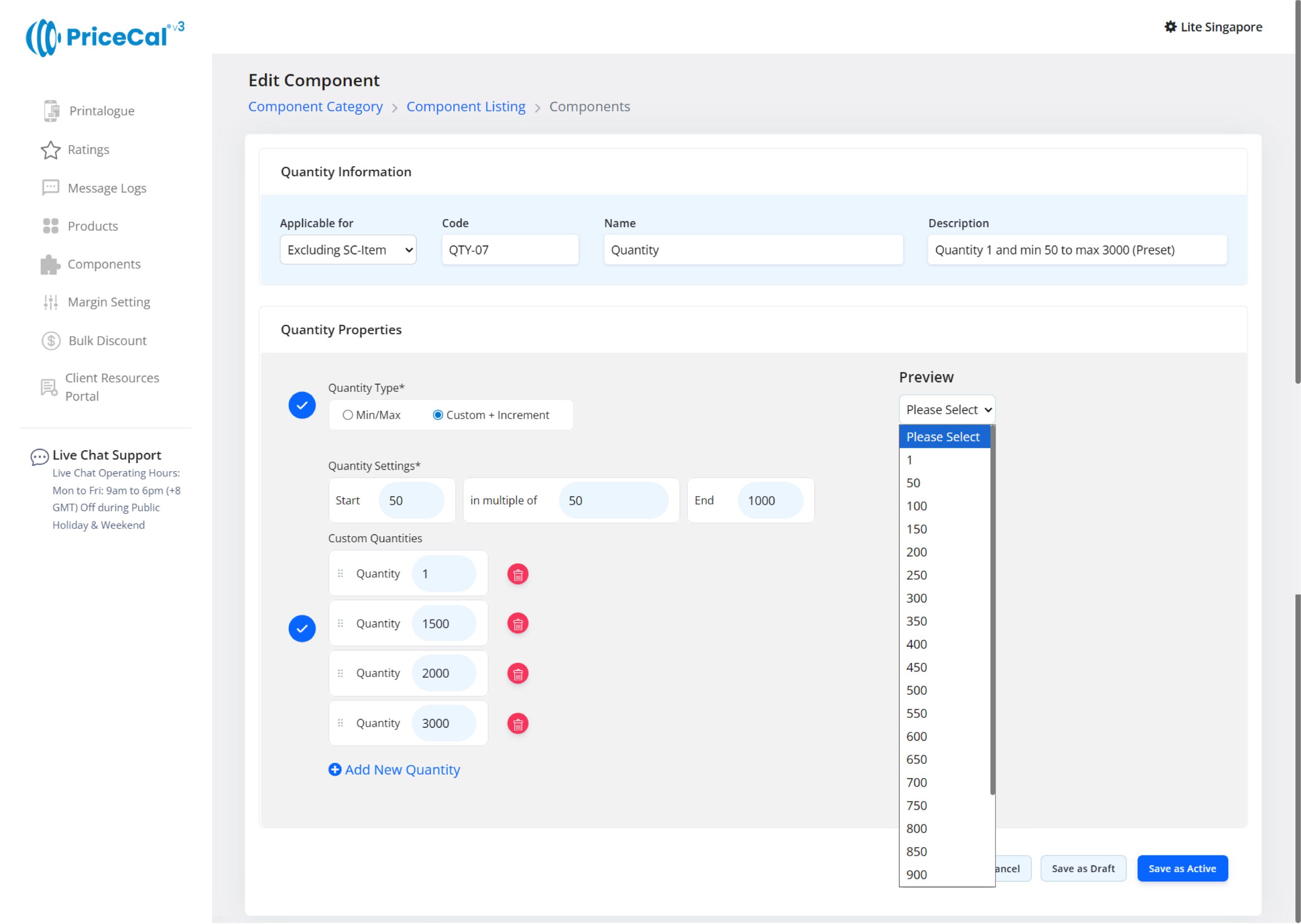Delete the Quantity 1500 row

click(517, 624)
